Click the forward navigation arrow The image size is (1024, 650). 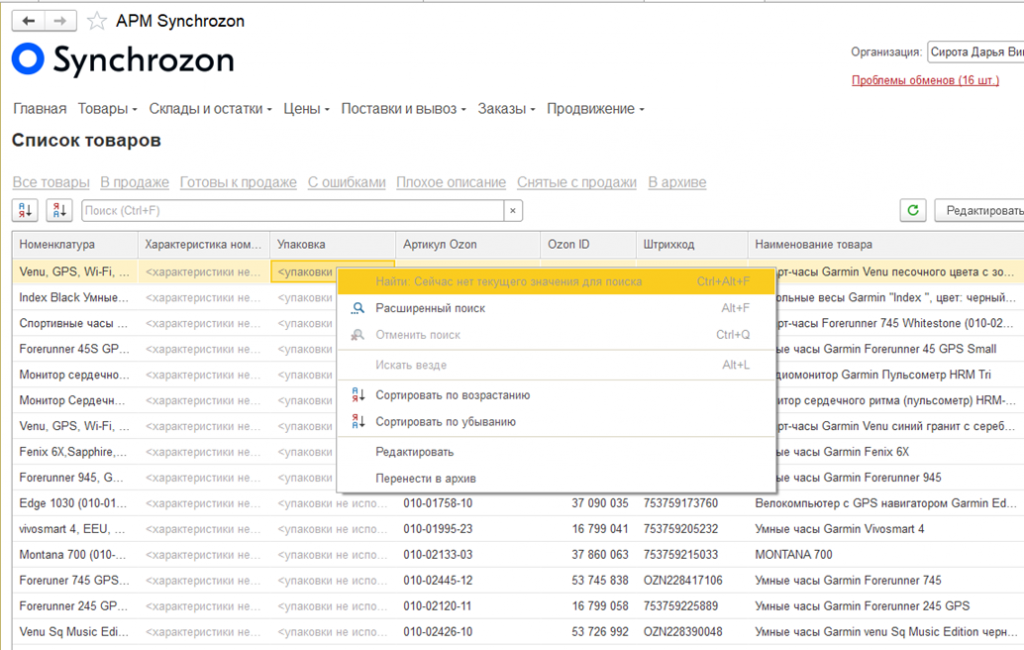point(60,21)
